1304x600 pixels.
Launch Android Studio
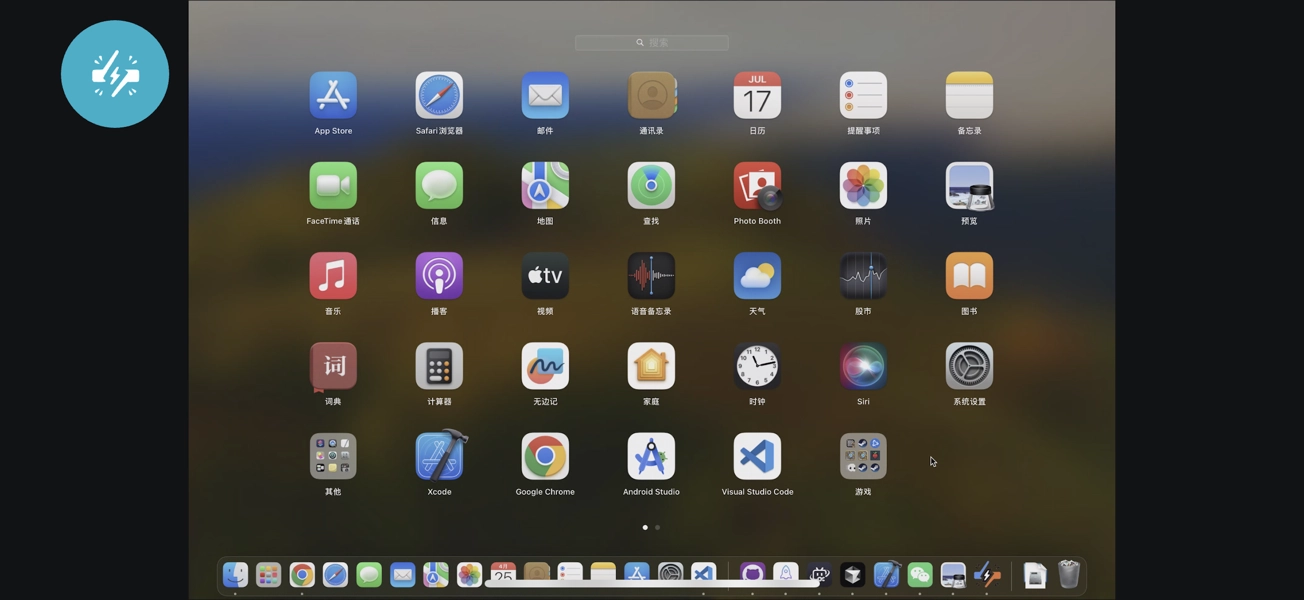pos(651,457)
